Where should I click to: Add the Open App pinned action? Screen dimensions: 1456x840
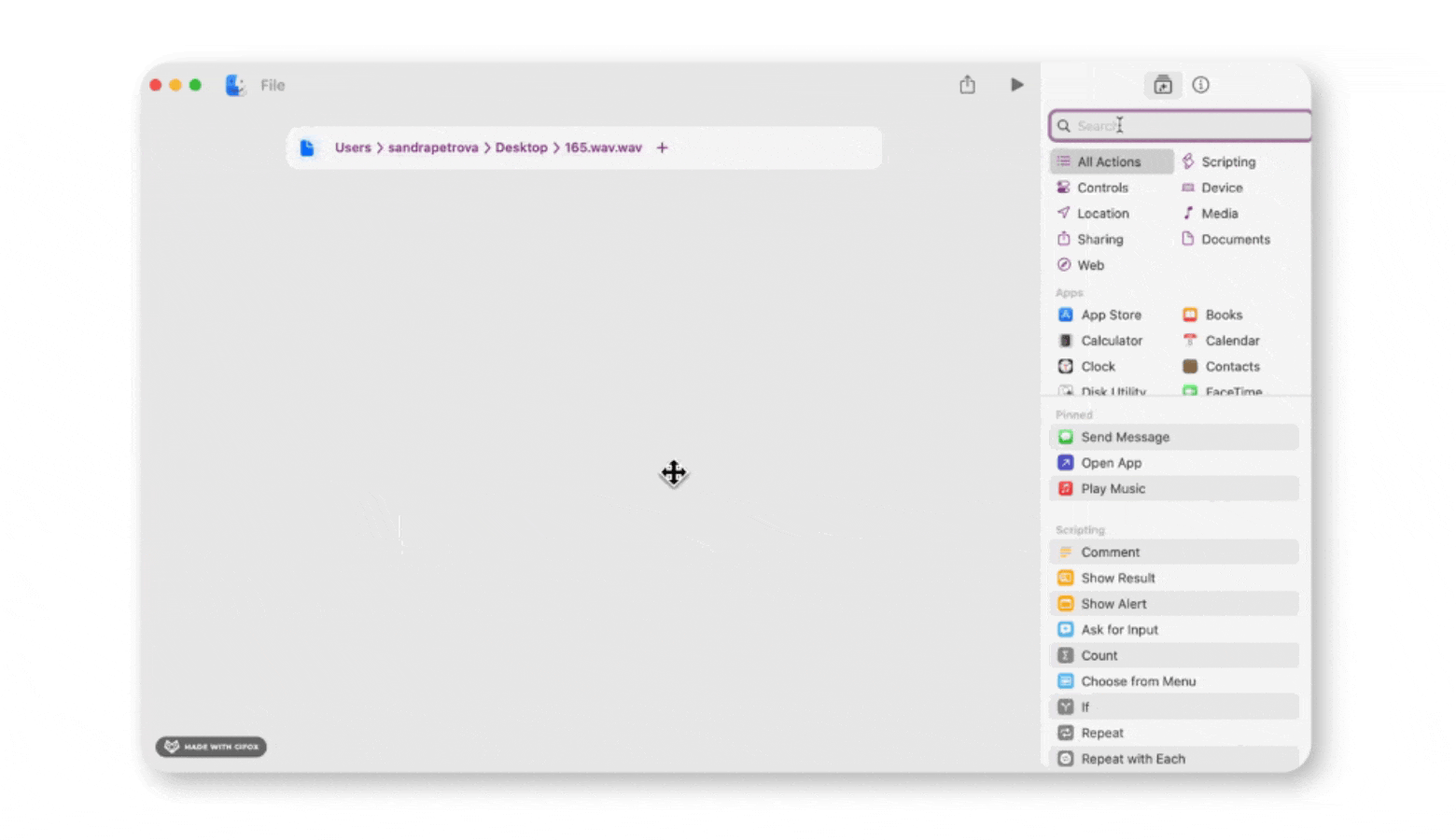click(1174, 463)
